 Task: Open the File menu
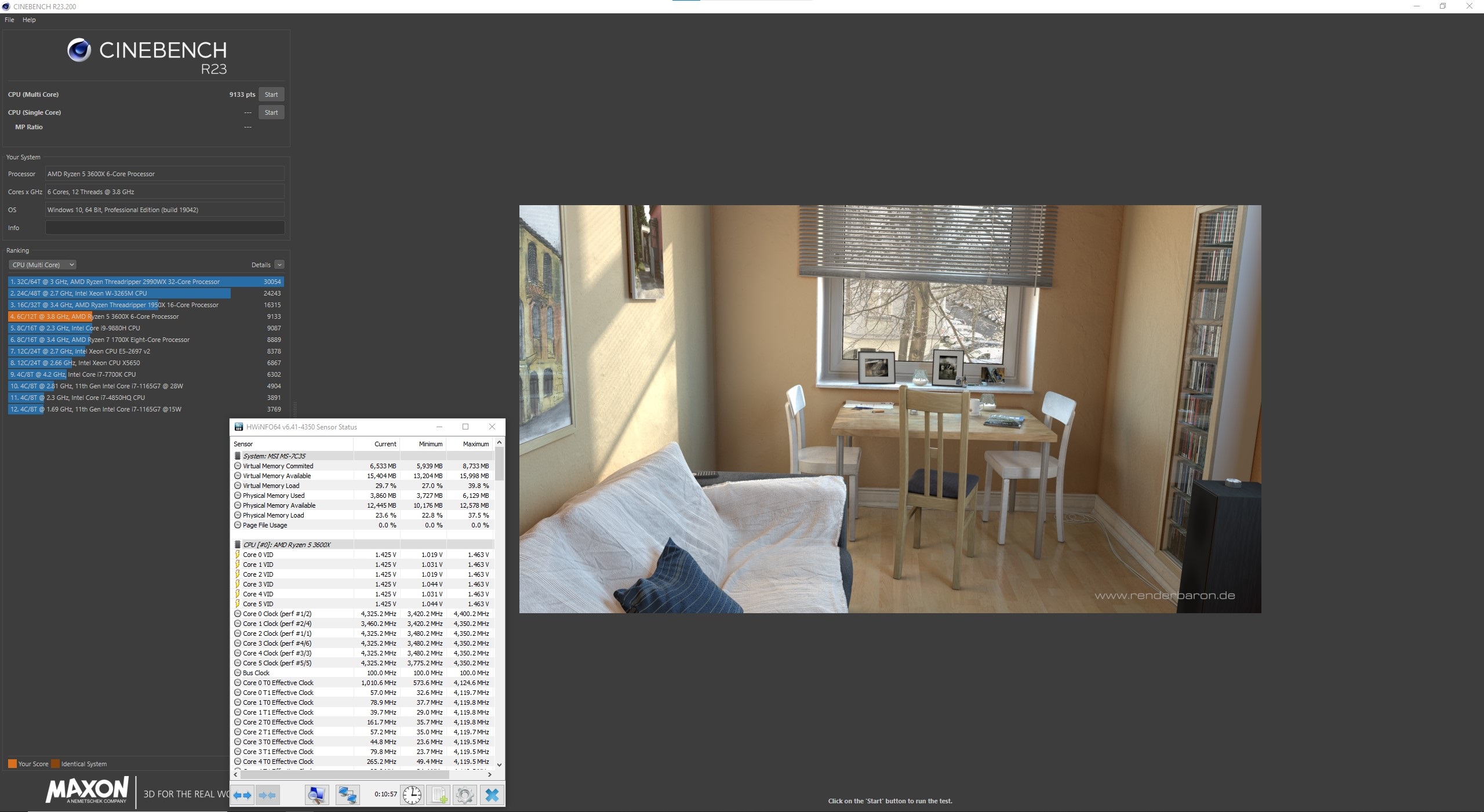coord(9,20)
